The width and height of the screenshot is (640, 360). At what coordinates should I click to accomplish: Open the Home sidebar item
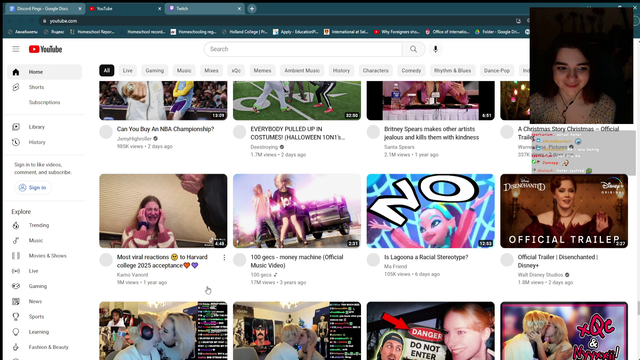(44, 72)
